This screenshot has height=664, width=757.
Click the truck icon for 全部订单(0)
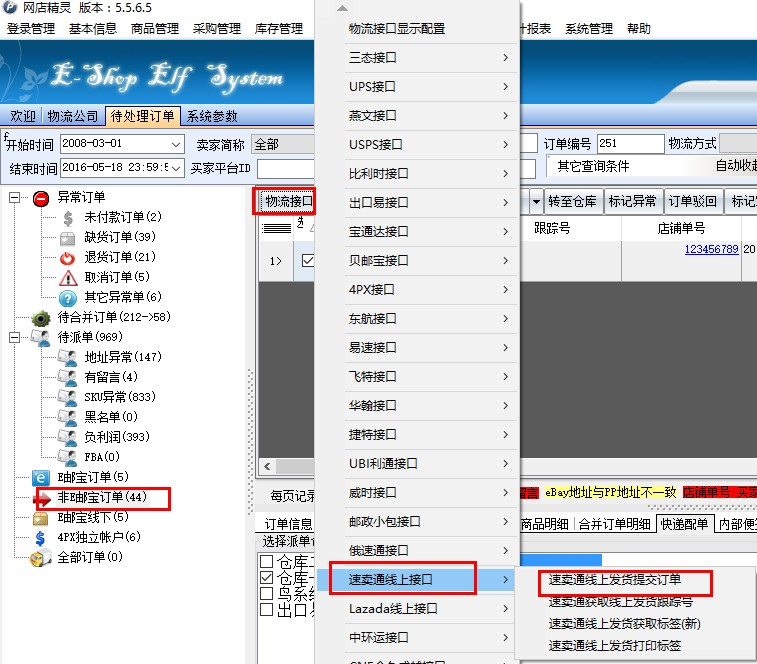(41, 558)
